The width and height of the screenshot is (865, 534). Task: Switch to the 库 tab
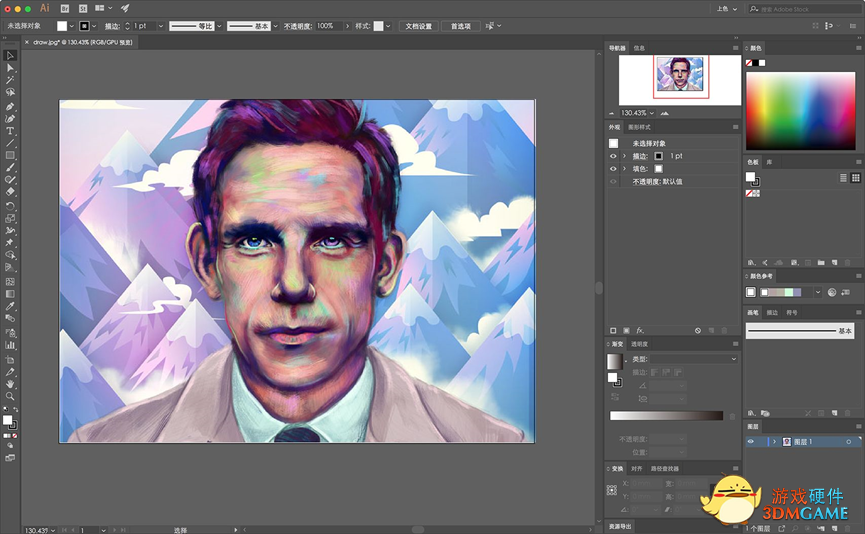(x=769, y=162)
